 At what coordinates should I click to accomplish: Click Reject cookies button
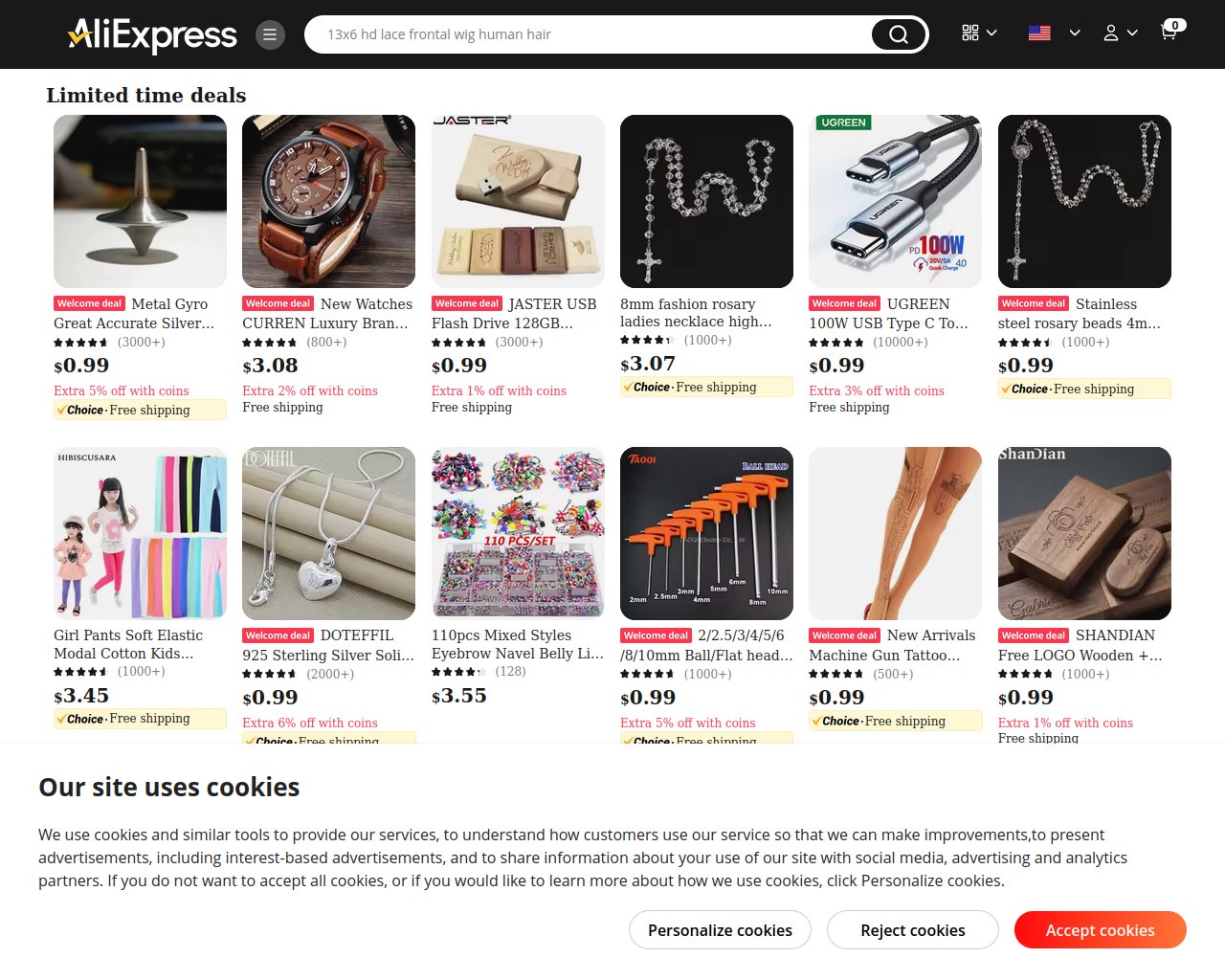913,930
